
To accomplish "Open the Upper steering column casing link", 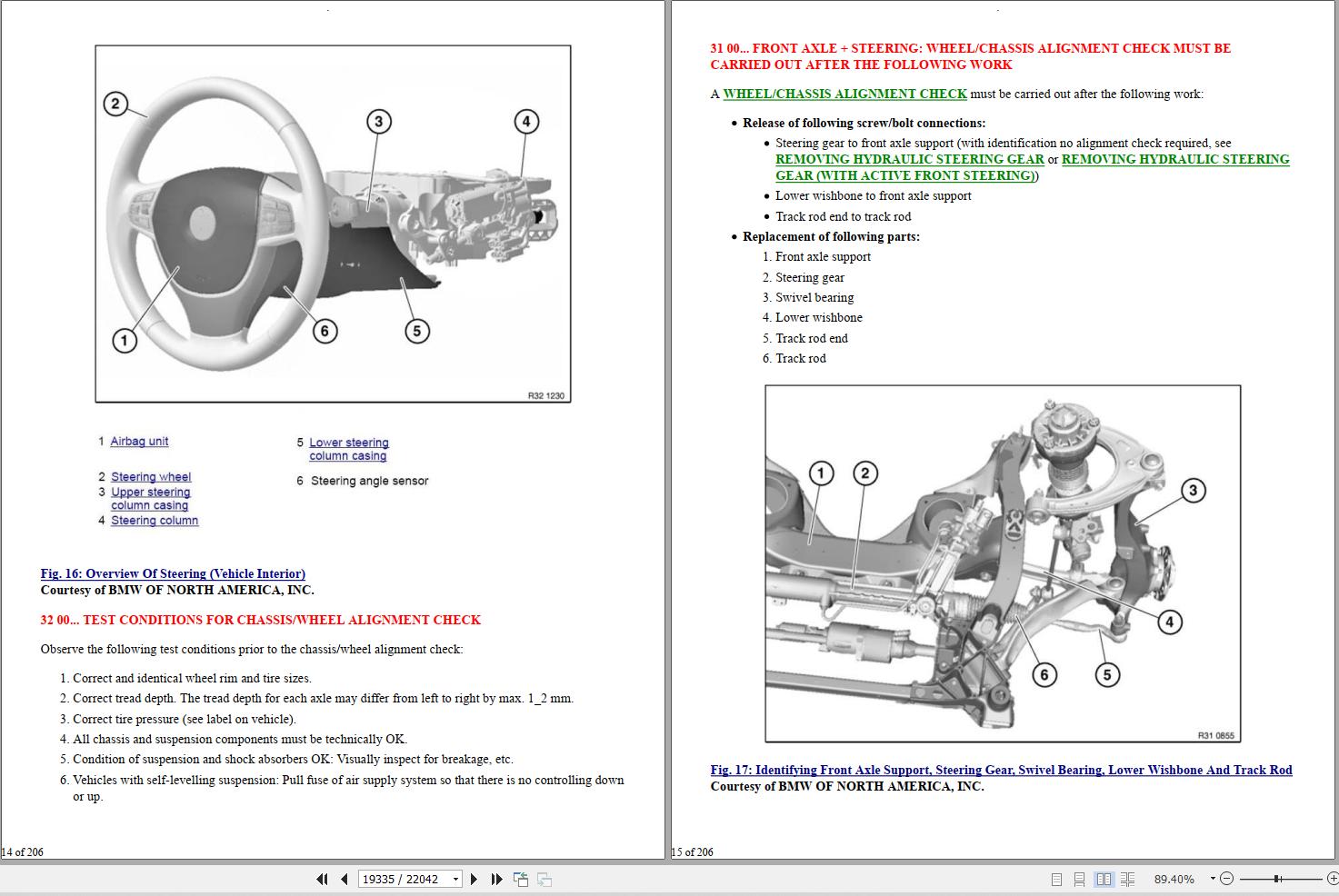I will coord(150,499).
